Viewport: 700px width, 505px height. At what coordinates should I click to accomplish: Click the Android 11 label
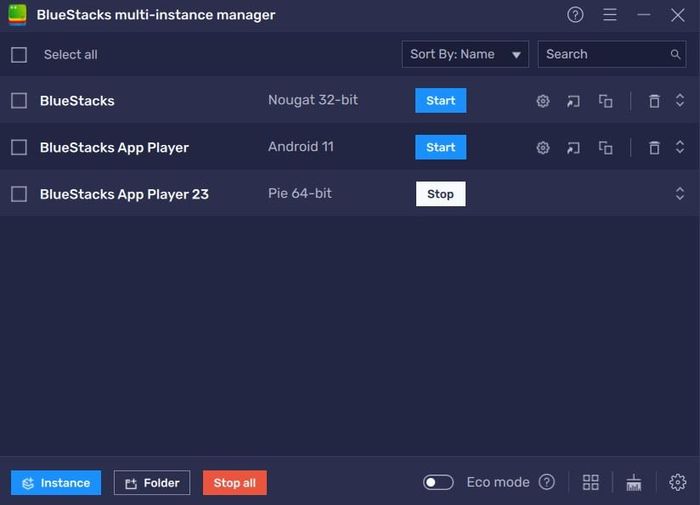(x=301, y=147)
